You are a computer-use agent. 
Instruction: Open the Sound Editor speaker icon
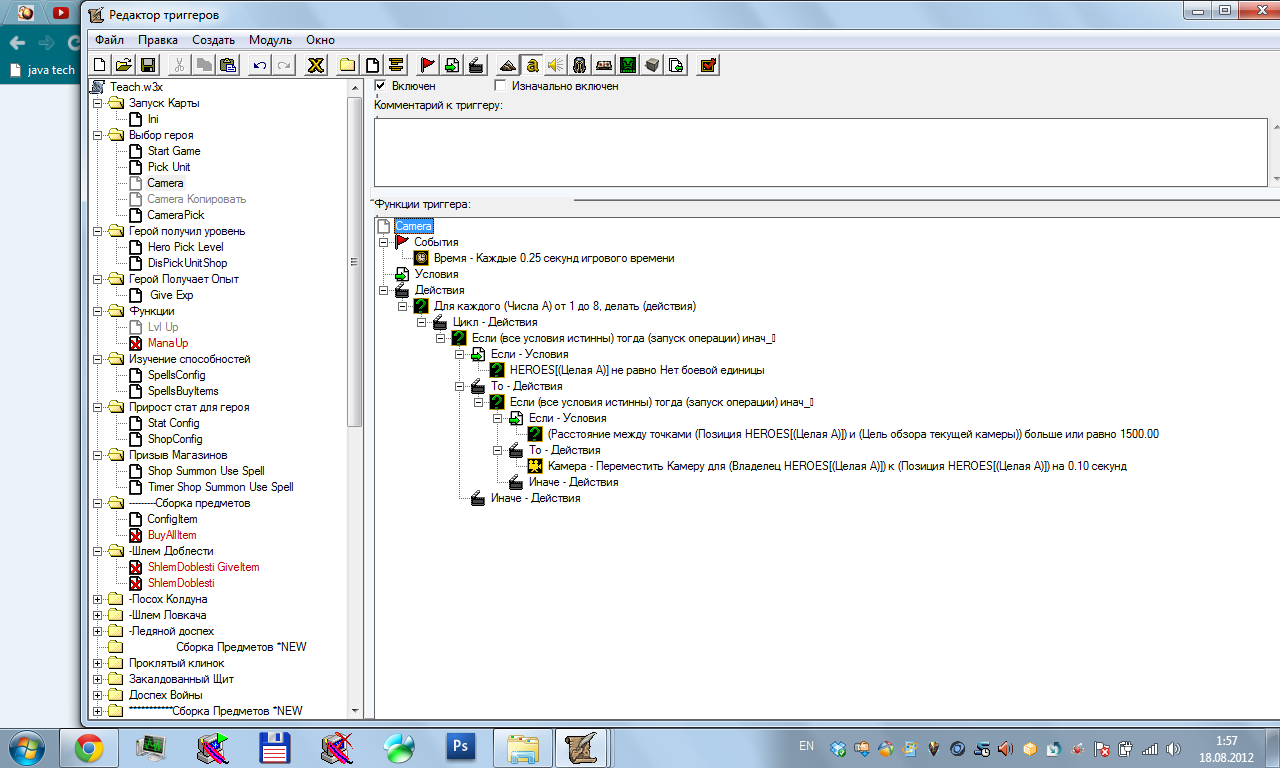coord(556,65)
